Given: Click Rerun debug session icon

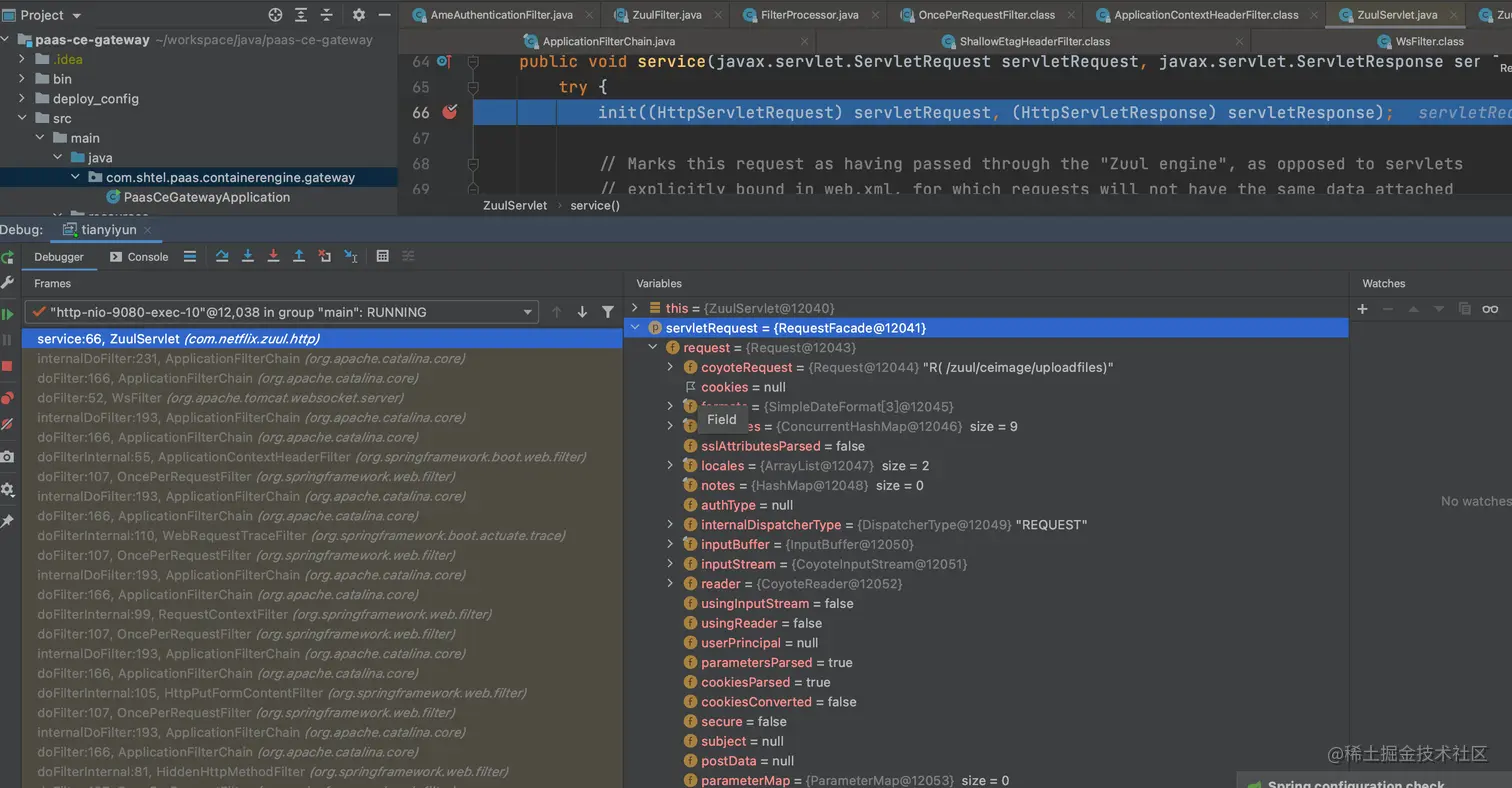Looking at the screenshot, I should (8, 257).
